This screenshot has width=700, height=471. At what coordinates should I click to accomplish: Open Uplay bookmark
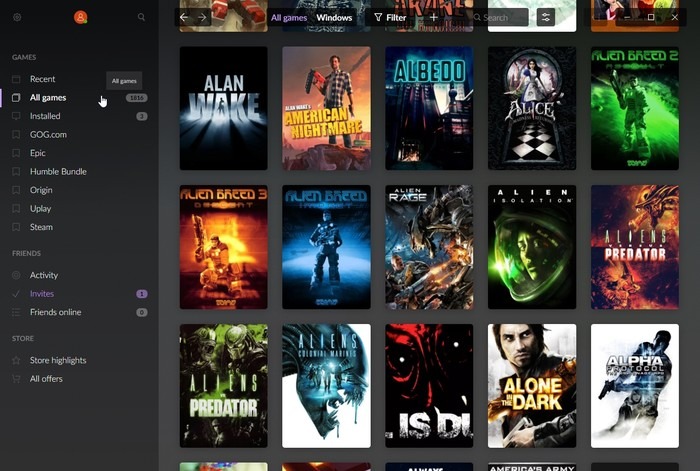[40, 208]
